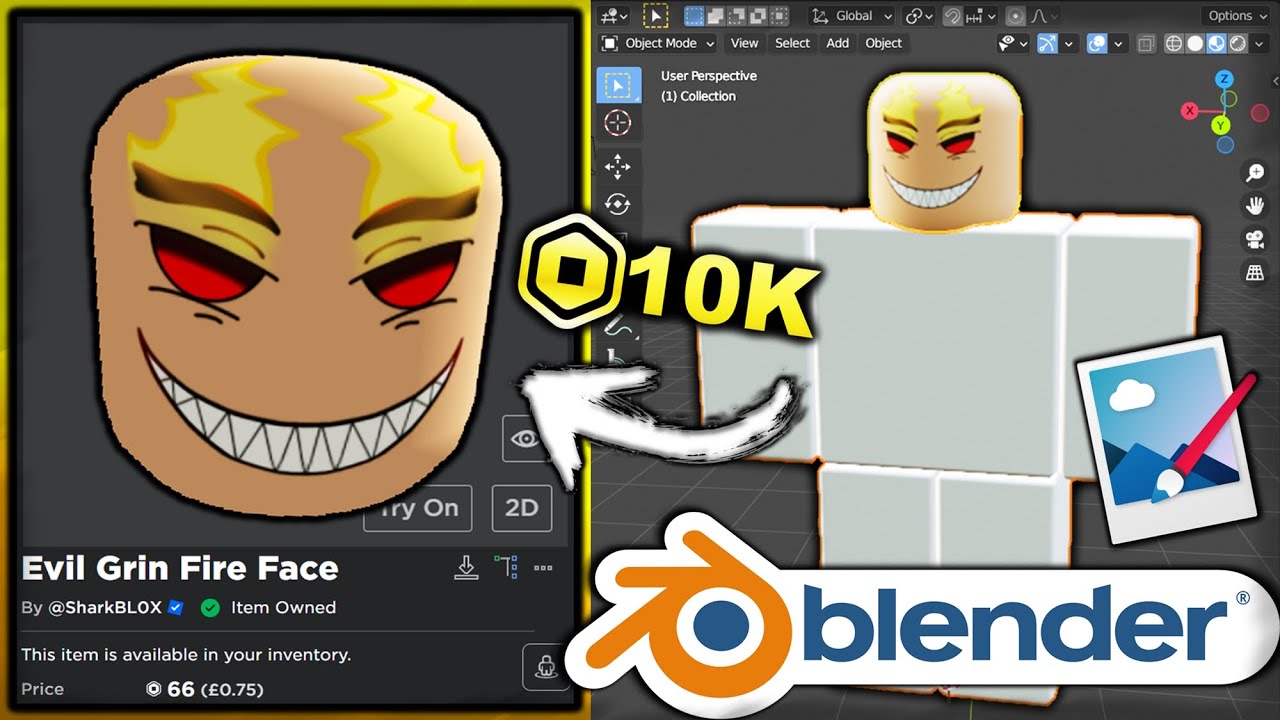Switch to Material Preview shading
Viewport: 1280px width, 720px height.
pyautogui.click(x=1216, y=43)
